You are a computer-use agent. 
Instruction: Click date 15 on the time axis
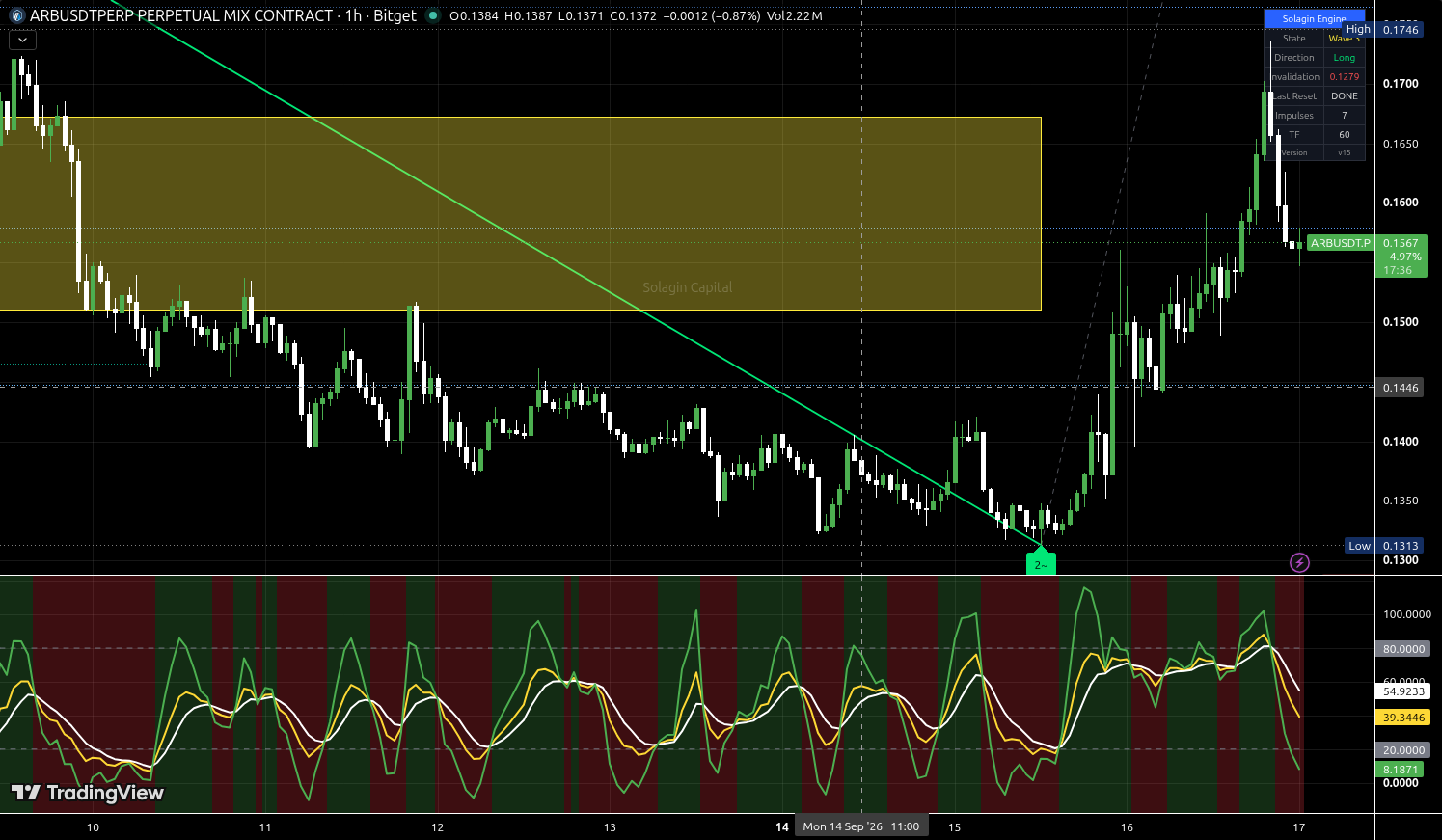coord(954,827)
